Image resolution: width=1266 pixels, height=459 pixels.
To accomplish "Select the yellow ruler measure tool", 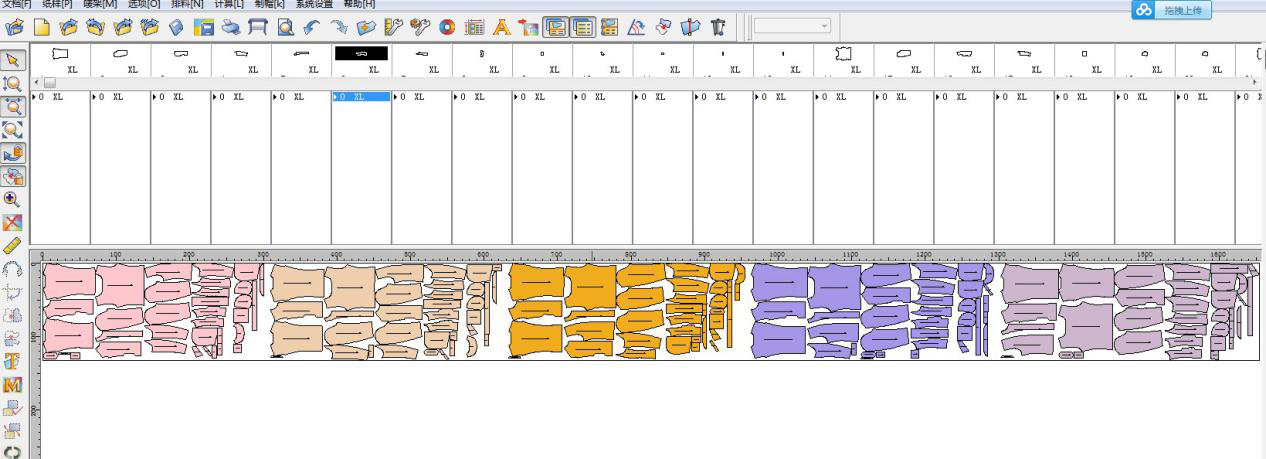I will 14,245.
